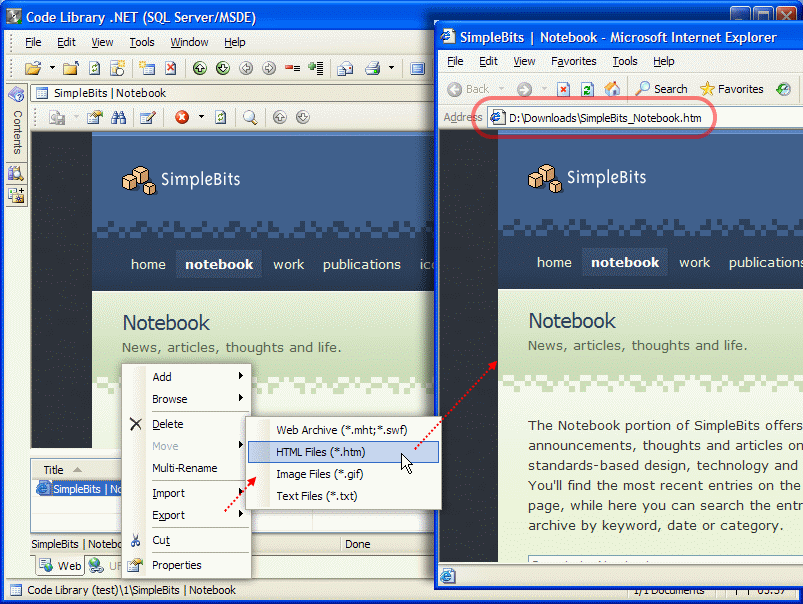
Task: Open the File menu in Code Library
Action: pyautogui.click(x=33, y=43)
